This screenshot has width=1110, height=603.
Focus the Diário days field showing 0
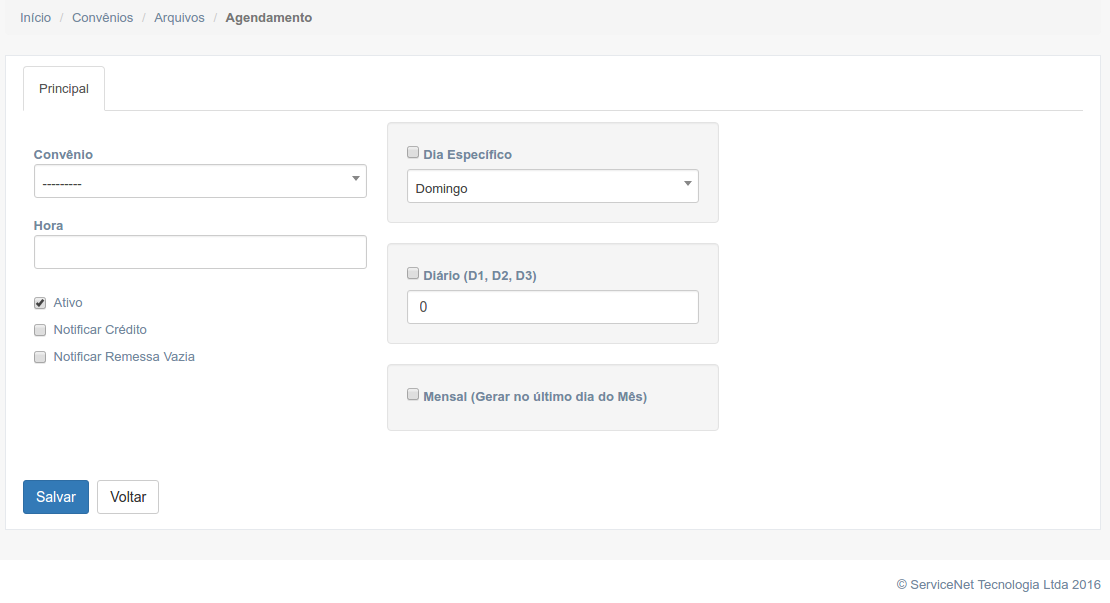coord(552,308)
